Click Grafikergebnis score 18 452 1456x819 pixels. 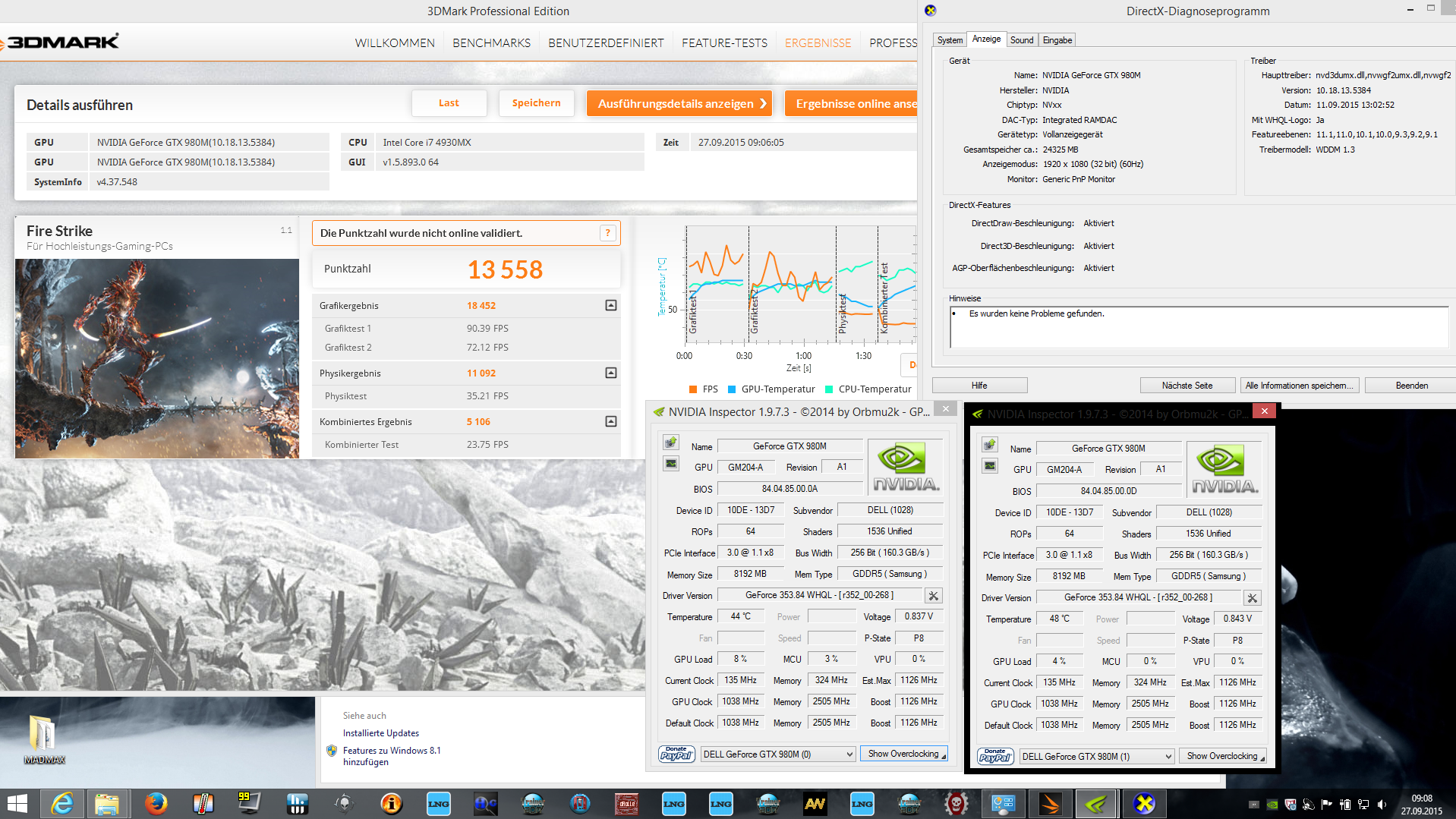point(481,305)
